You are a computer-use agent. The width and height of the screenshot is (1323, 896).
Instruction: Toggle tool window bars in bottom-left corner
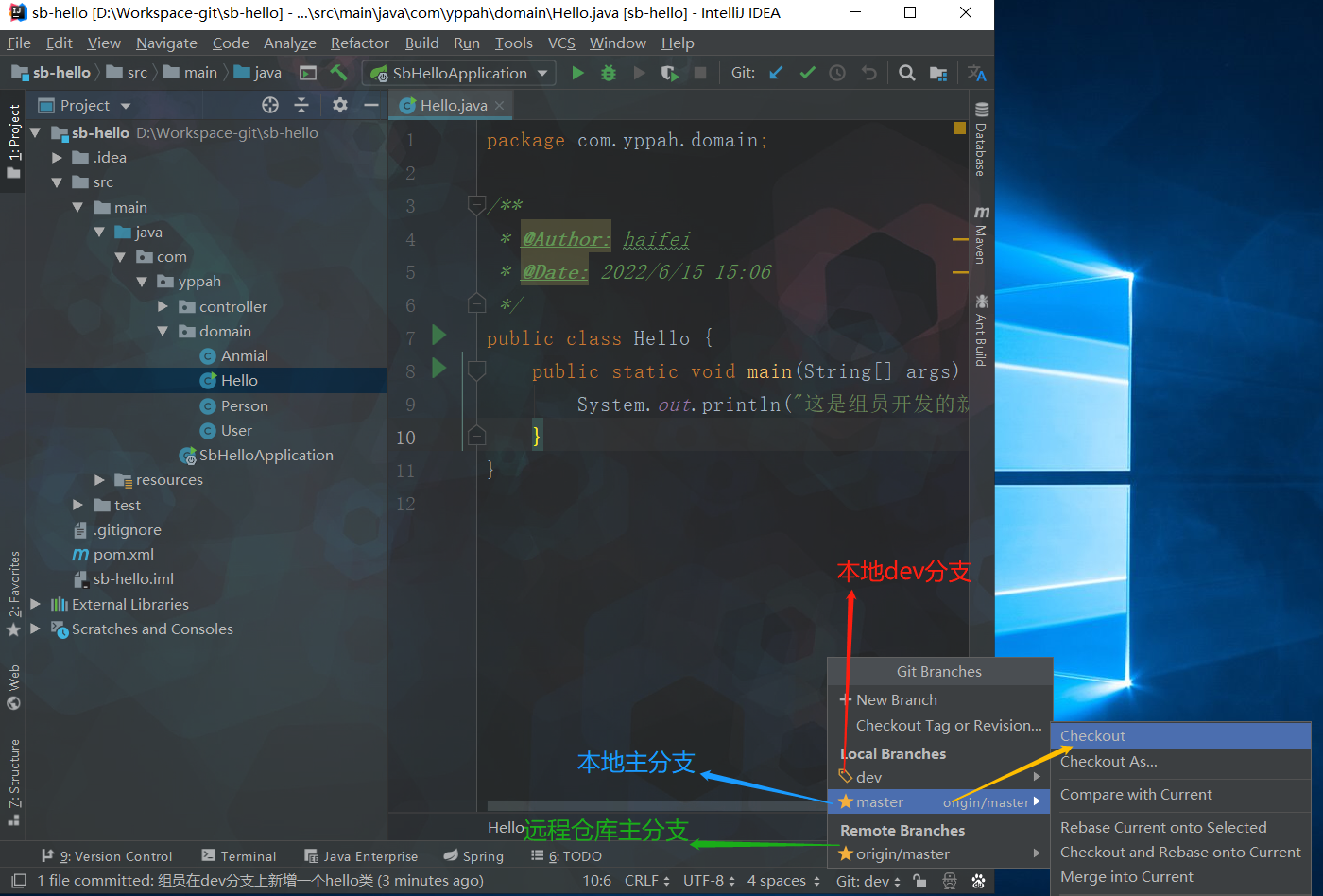[x=18, y=881]
